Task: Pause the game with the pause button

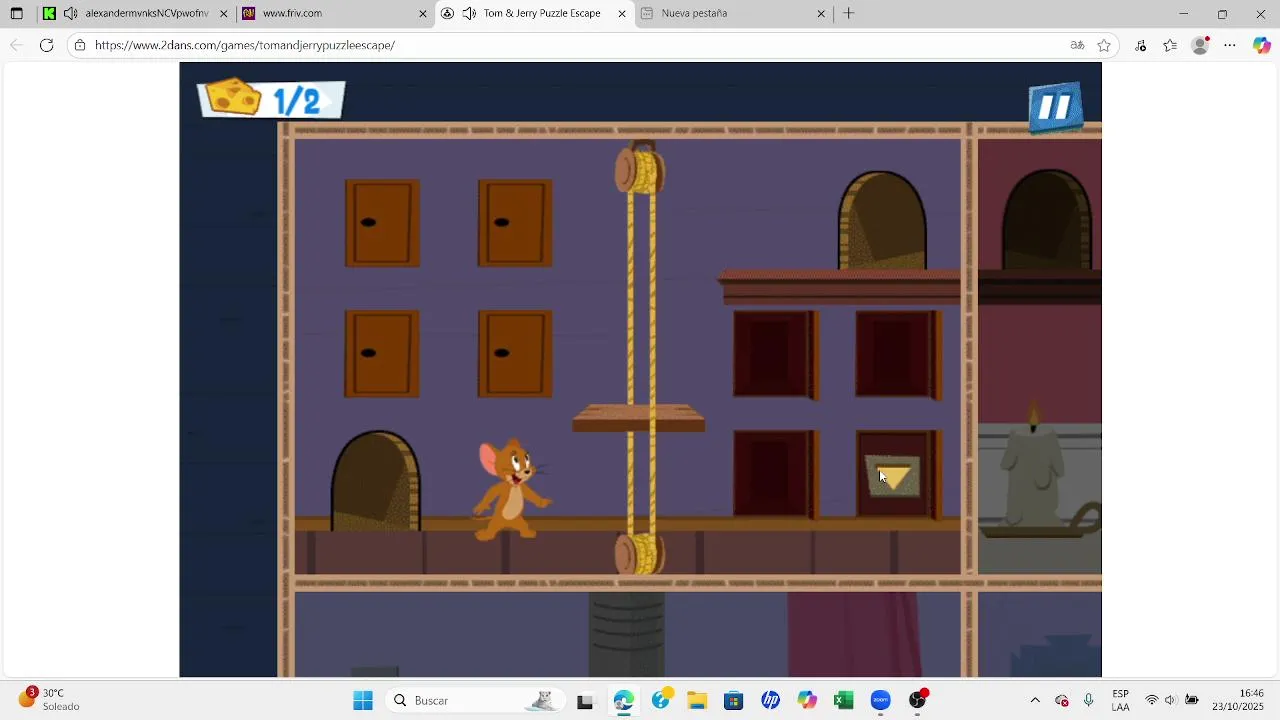Action: click(1055, 107)
